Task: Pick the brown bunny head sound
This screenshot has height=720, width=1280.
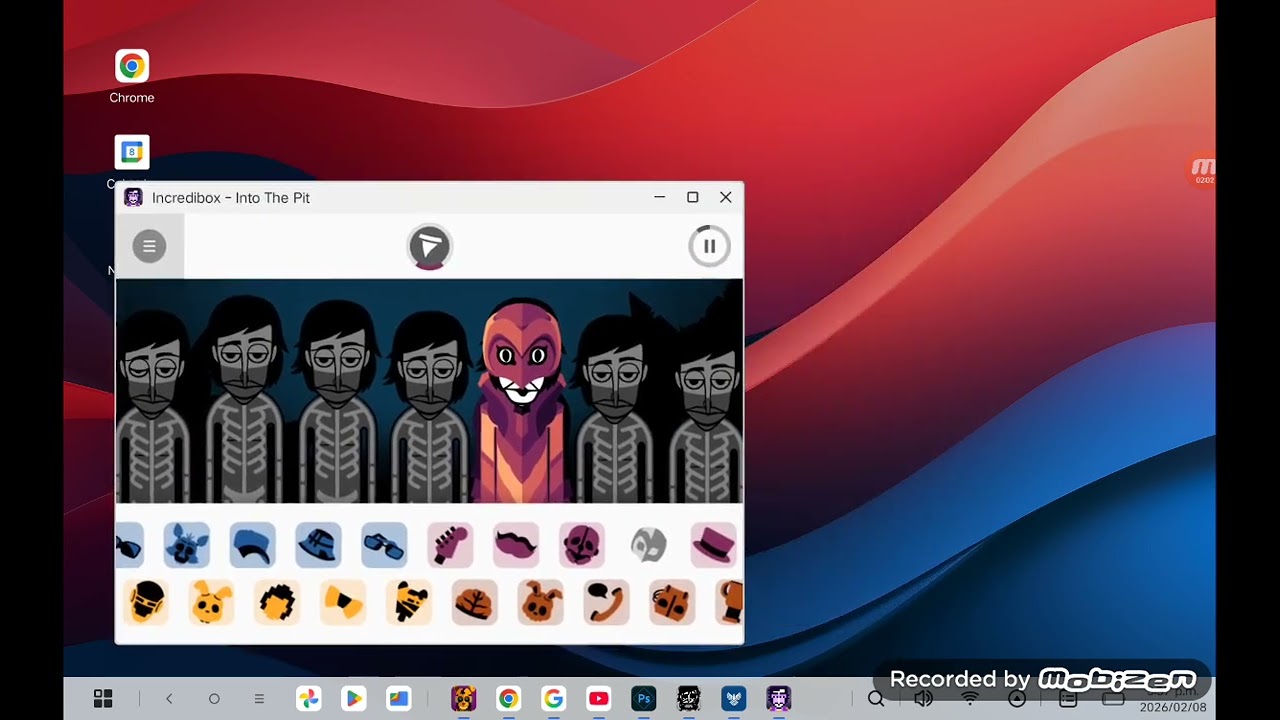Action: tap(540, 602)
